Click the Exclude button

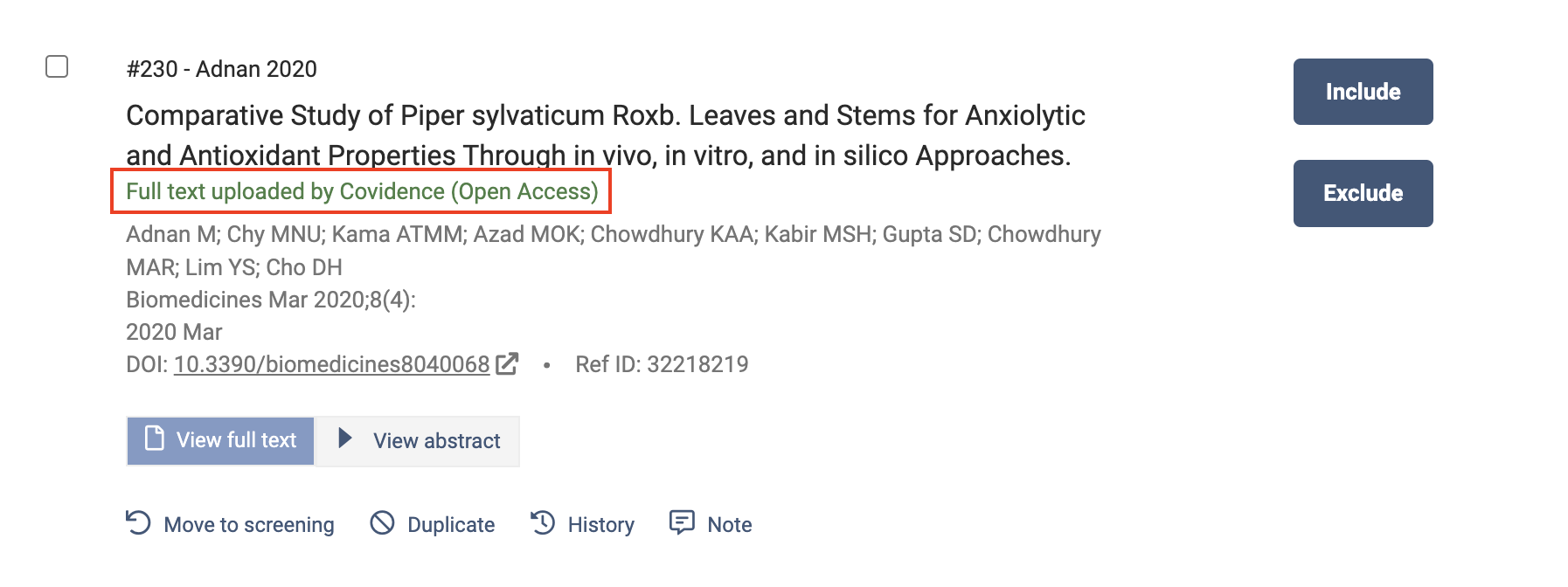[1362, 193]
